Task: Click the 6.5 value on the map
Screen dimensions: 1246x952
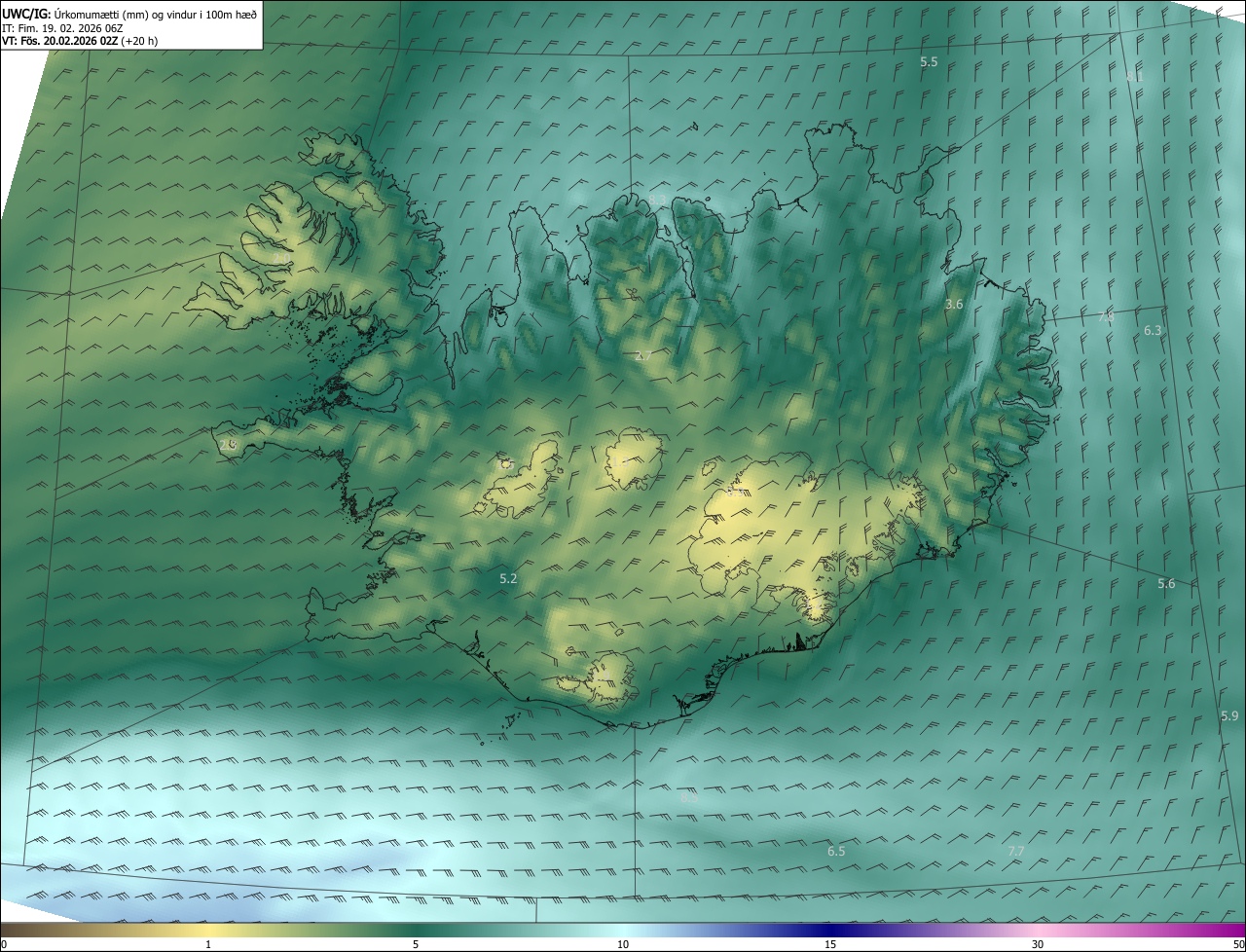Action: tap(836, 851)
